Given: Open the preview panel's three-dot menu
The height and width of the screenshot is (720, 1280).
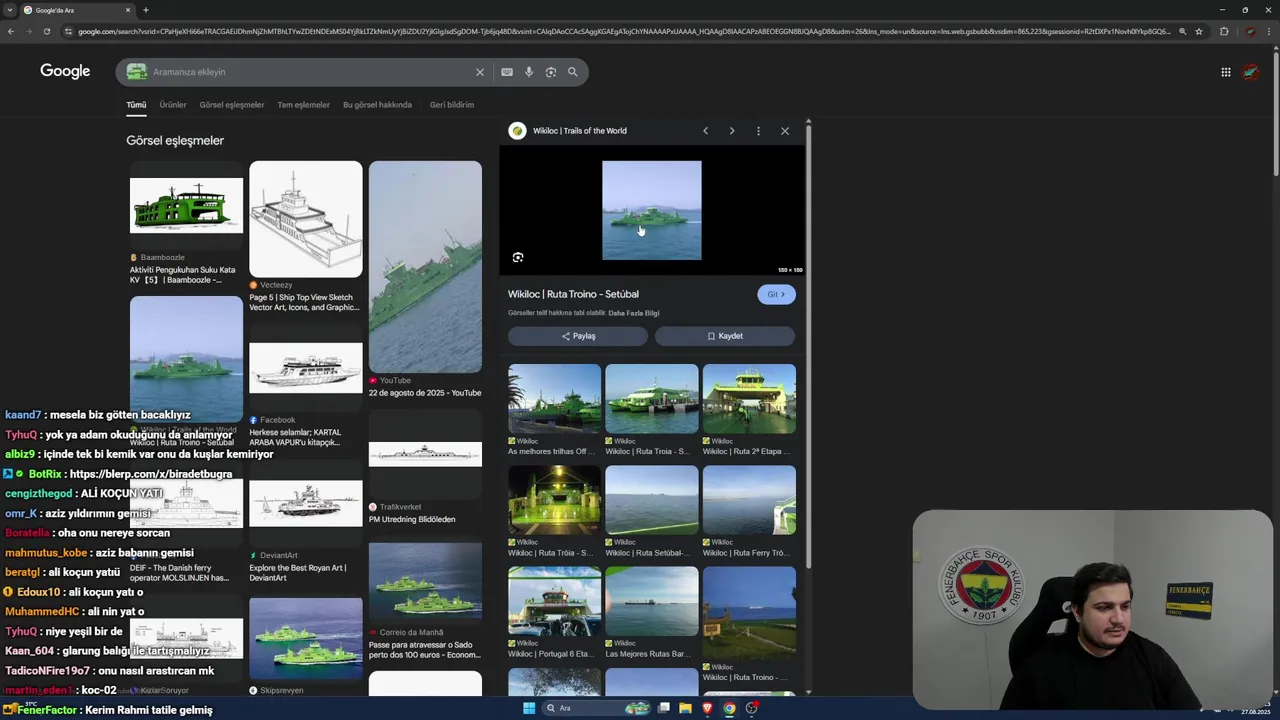Looking at the screenshot, I should (758, 131).
